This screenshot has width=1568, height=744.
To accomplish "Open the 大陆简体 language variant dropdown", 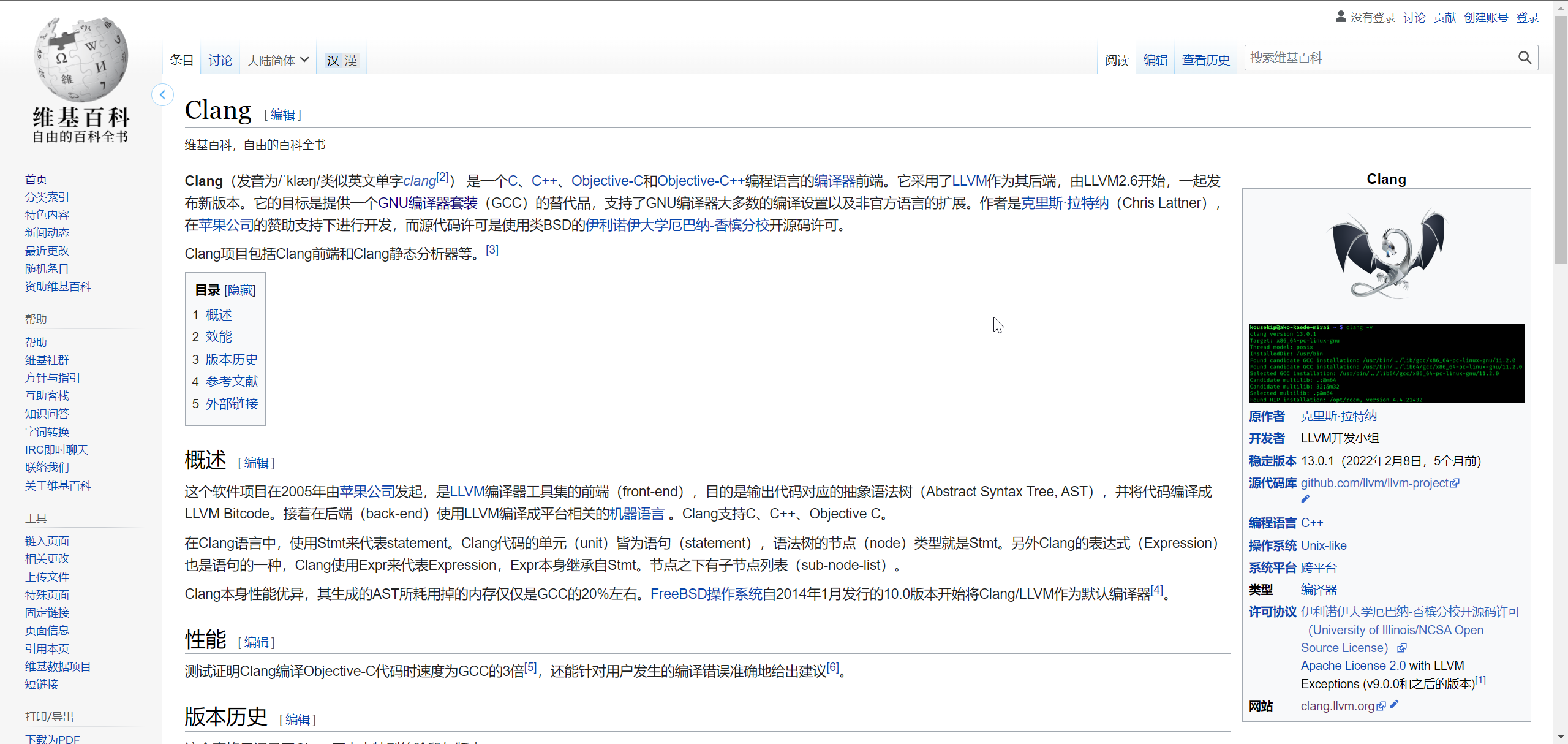I will tap(277, 60).
